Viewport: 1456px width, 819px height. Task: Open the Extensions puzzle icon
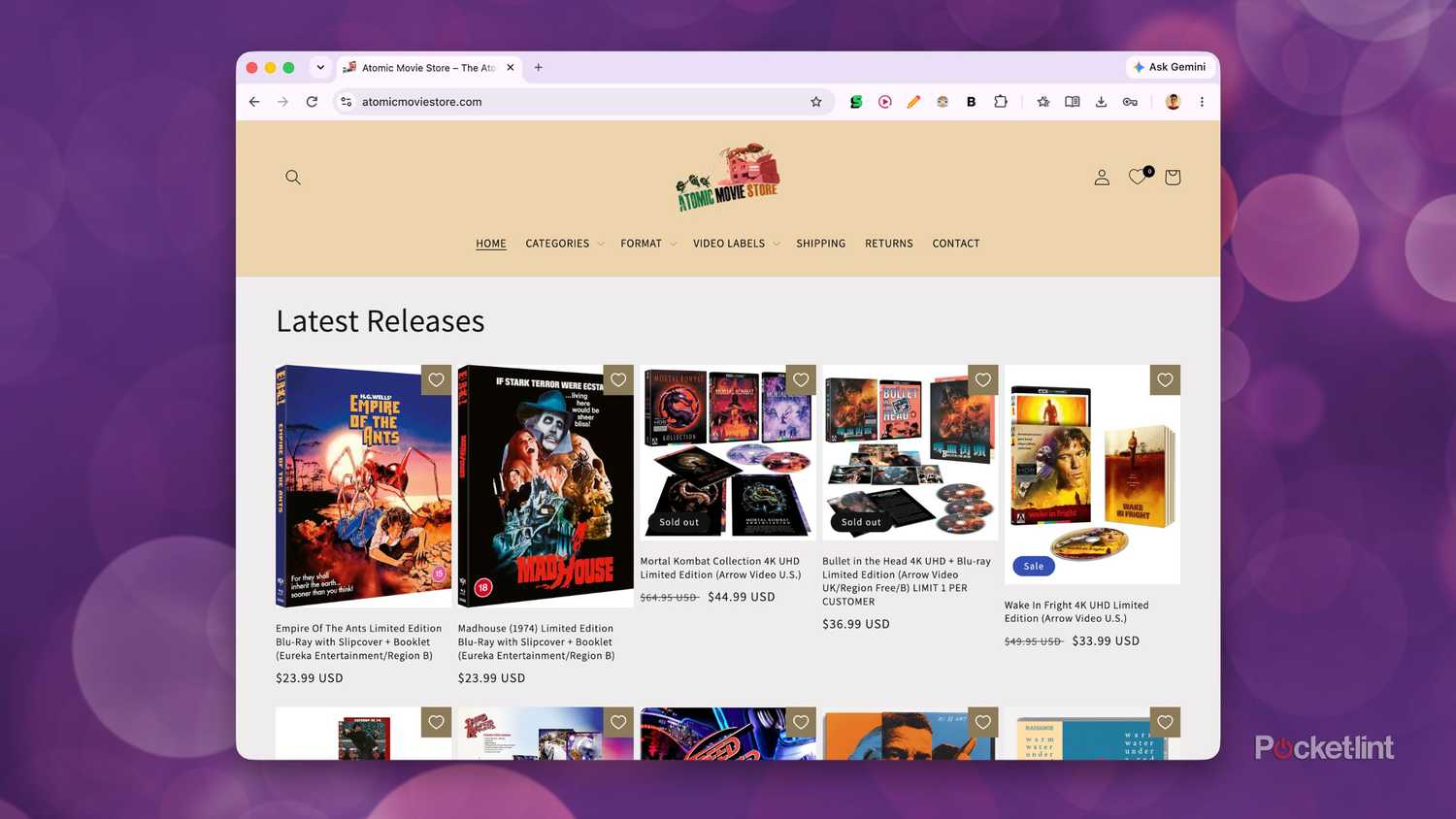(x=1001, y=102)
